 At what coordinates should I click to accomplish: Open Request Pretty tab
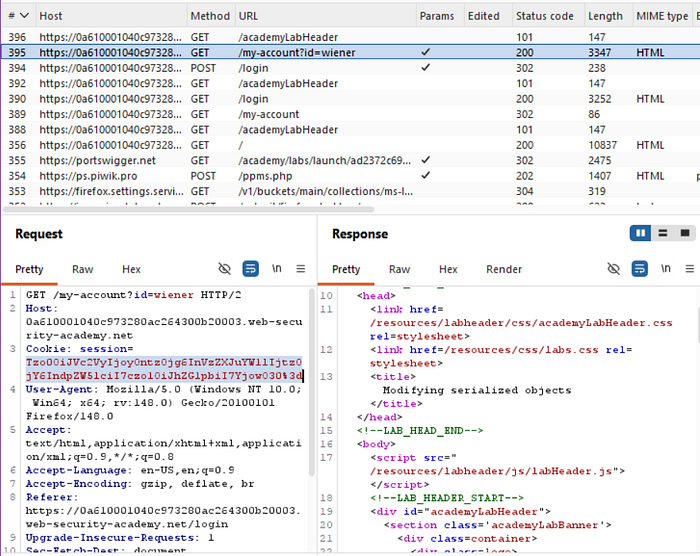[29, 269]
